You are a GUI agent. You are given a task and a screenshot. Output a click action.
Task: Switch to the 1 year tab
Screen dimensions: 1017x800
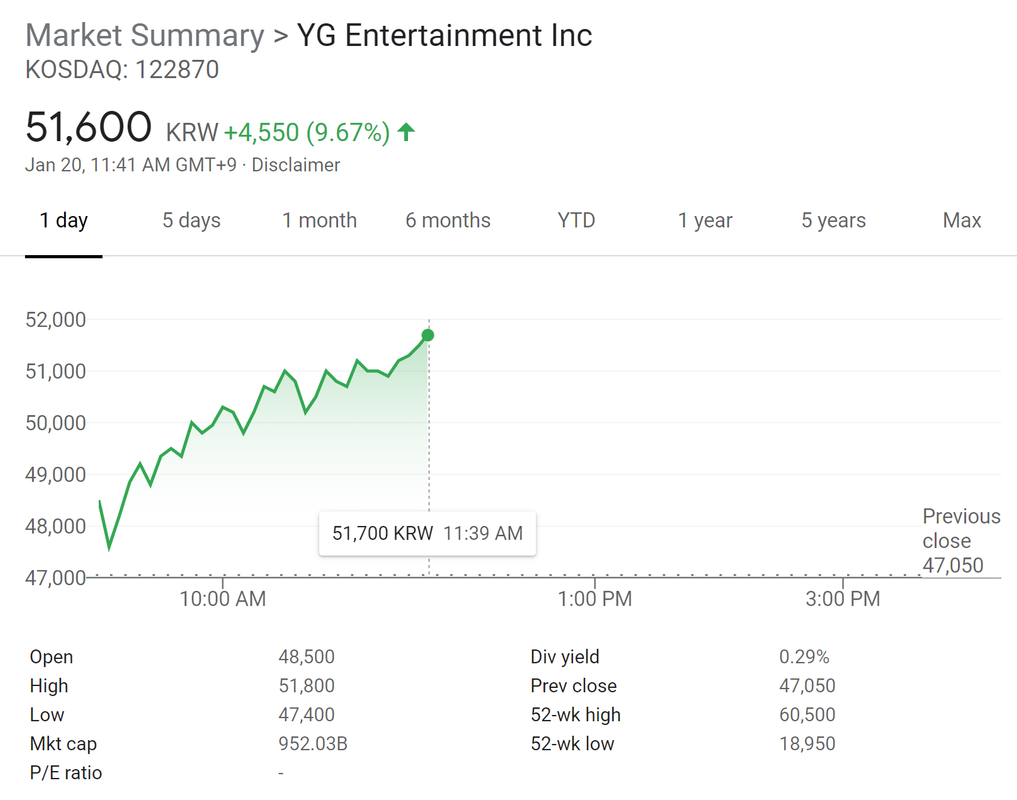pos(705,221)
